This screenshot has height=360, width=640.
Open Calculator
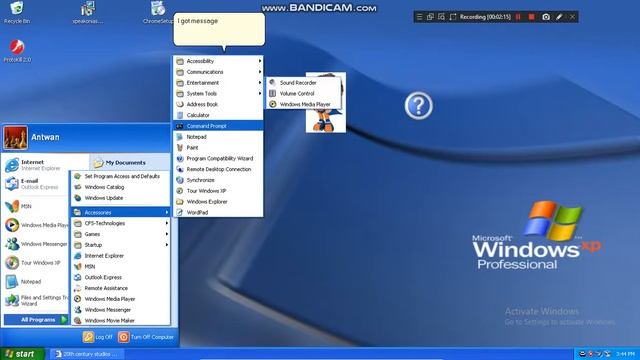(218, 115)
